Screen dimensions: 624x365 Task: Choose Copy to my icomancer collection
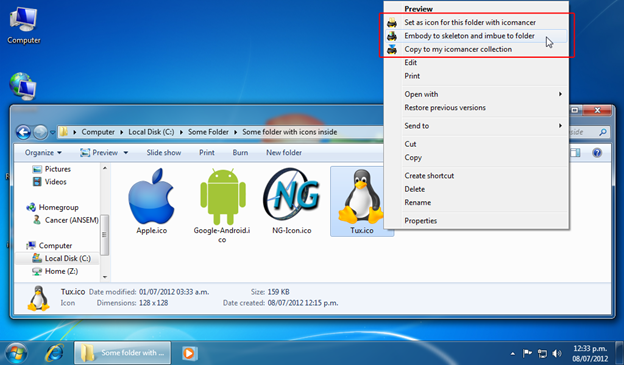pyautogui.click(x=476, y=49)
